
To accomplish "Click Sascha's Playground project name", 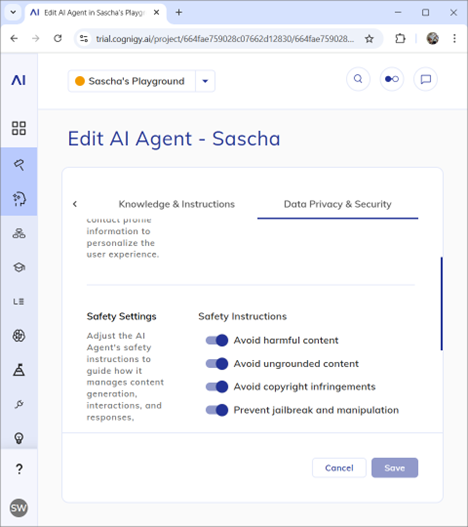I will tap(136, 81).
